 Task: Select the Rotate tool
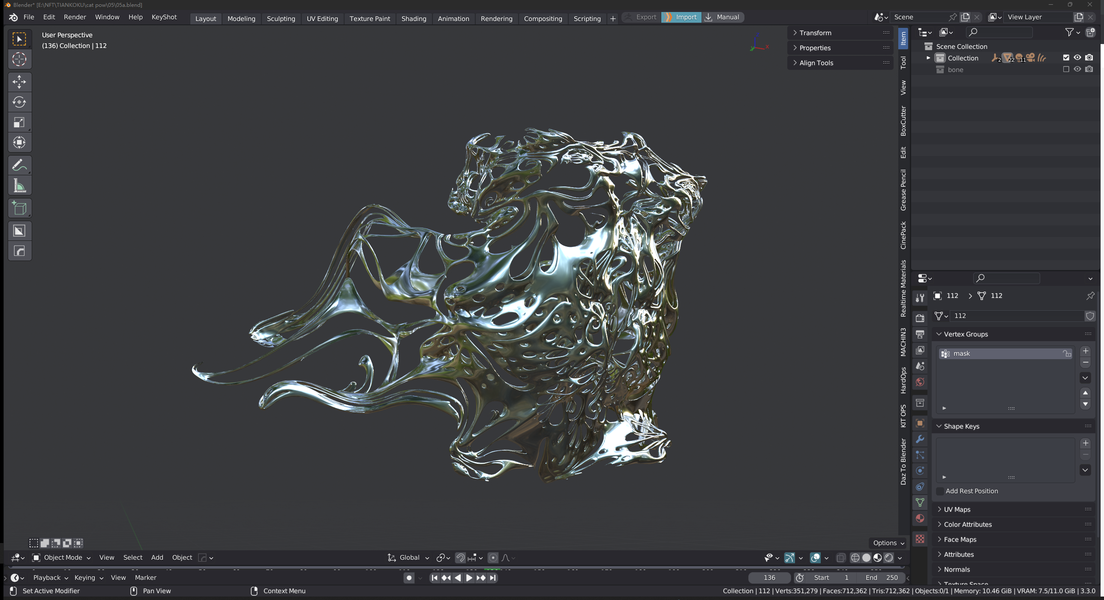pos(19,102)
